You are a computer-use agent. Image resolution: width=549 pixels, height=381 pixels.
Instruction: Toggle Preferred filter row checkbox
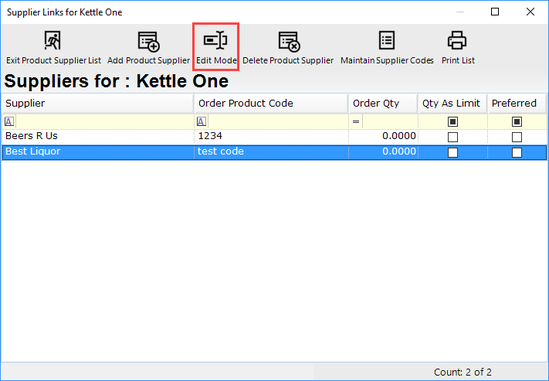pos(517,122)
